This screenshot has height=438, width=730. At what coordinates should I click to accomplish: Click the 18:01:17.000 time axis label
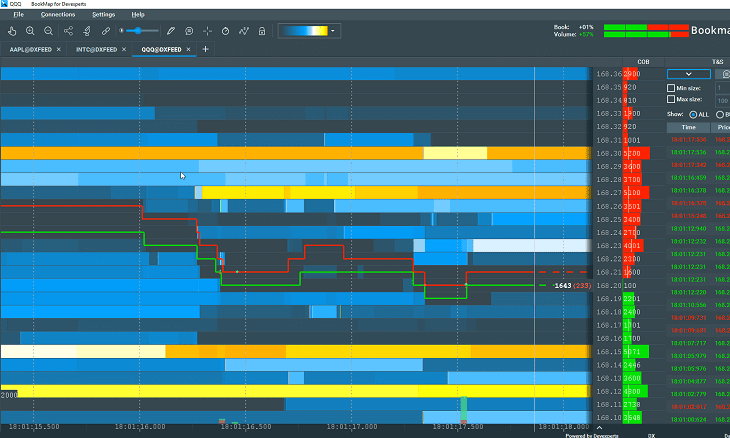(x=352, y=426)
